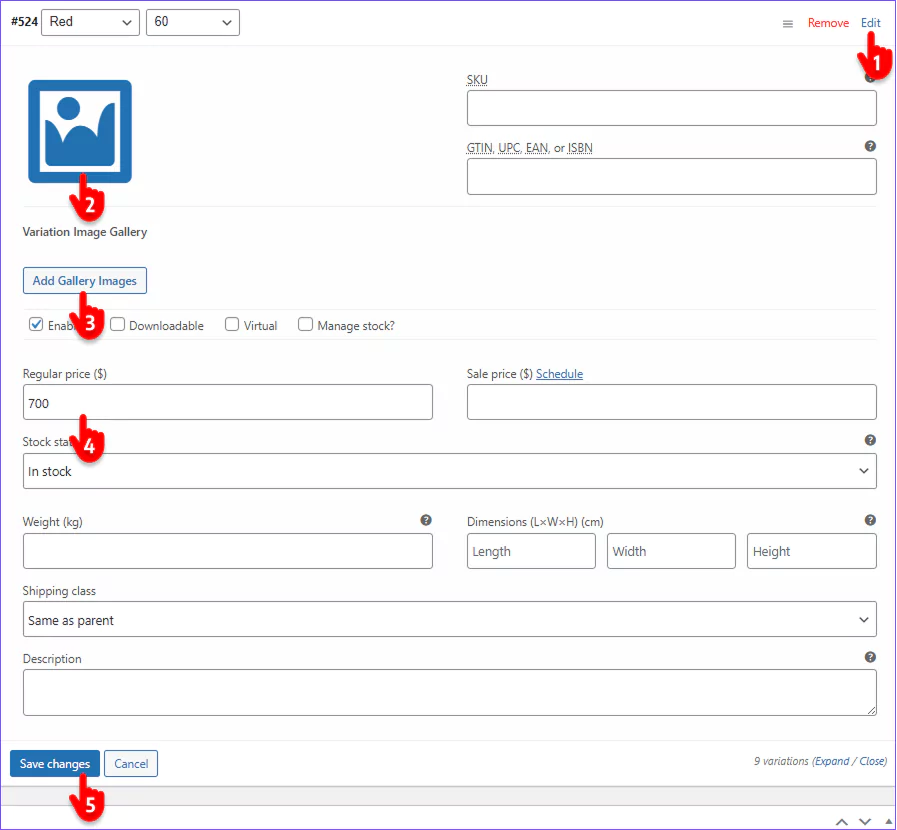The height and width of the screenshot is (830, 897).
Task: Enable the Virtual checkbox
Action: 232,324
